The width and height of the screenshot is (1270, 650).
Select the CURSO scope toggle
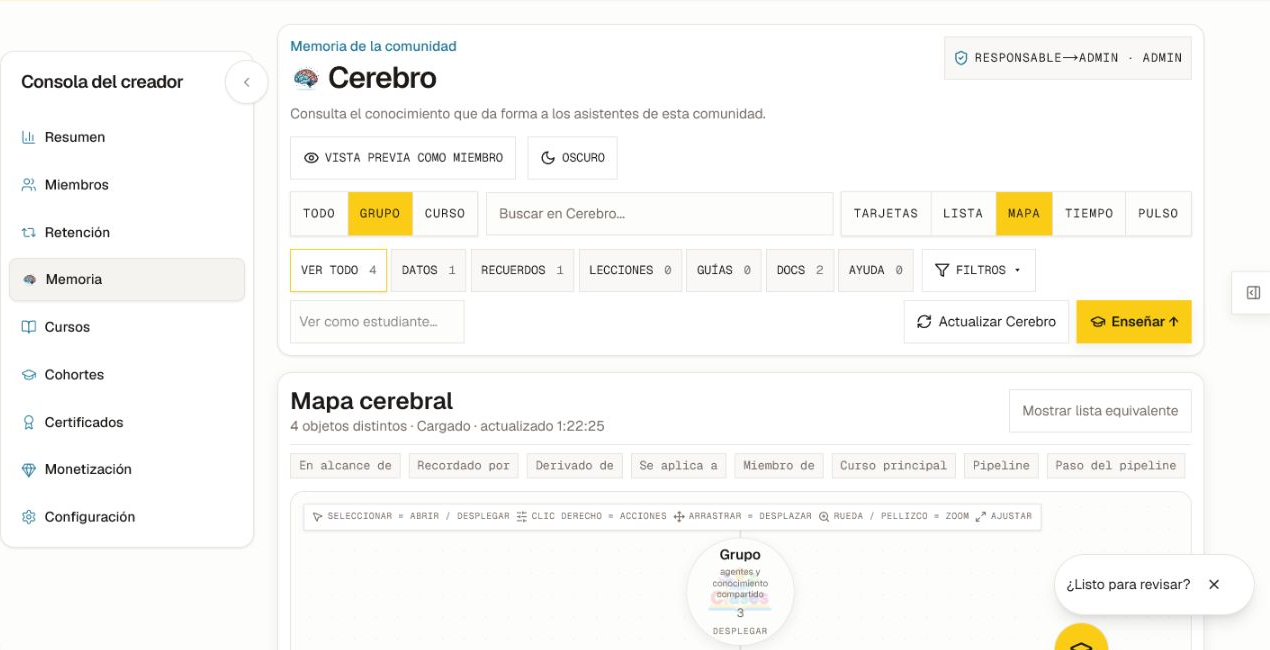(x=445, y=214)
